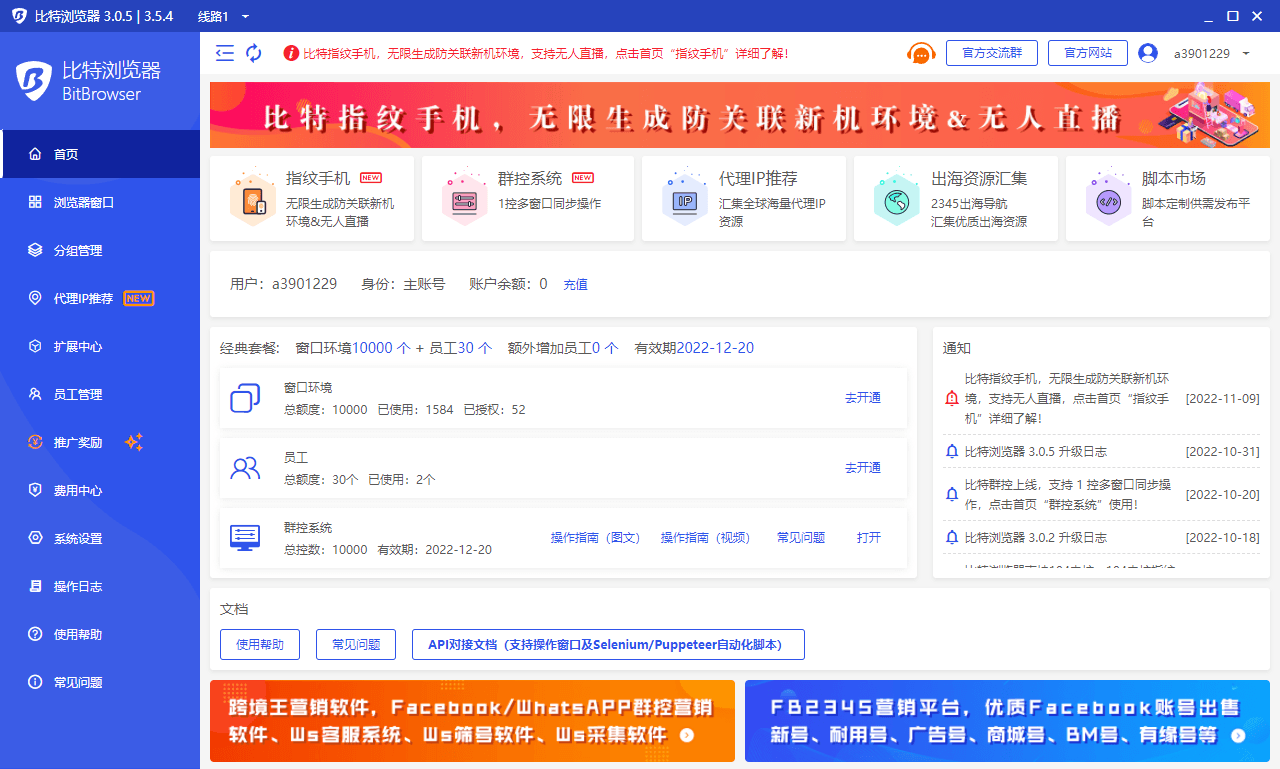
Task: Click the 充值 recharge link
Action: click(x=575, y=284)
